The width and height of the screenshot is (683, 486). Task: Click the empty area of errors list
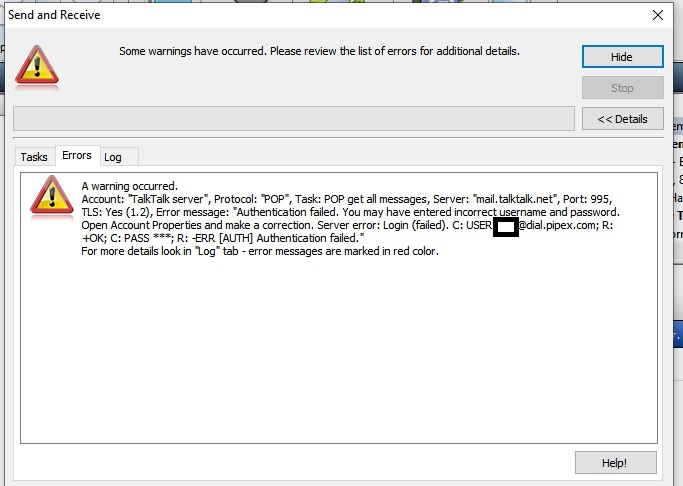point(340,350)
